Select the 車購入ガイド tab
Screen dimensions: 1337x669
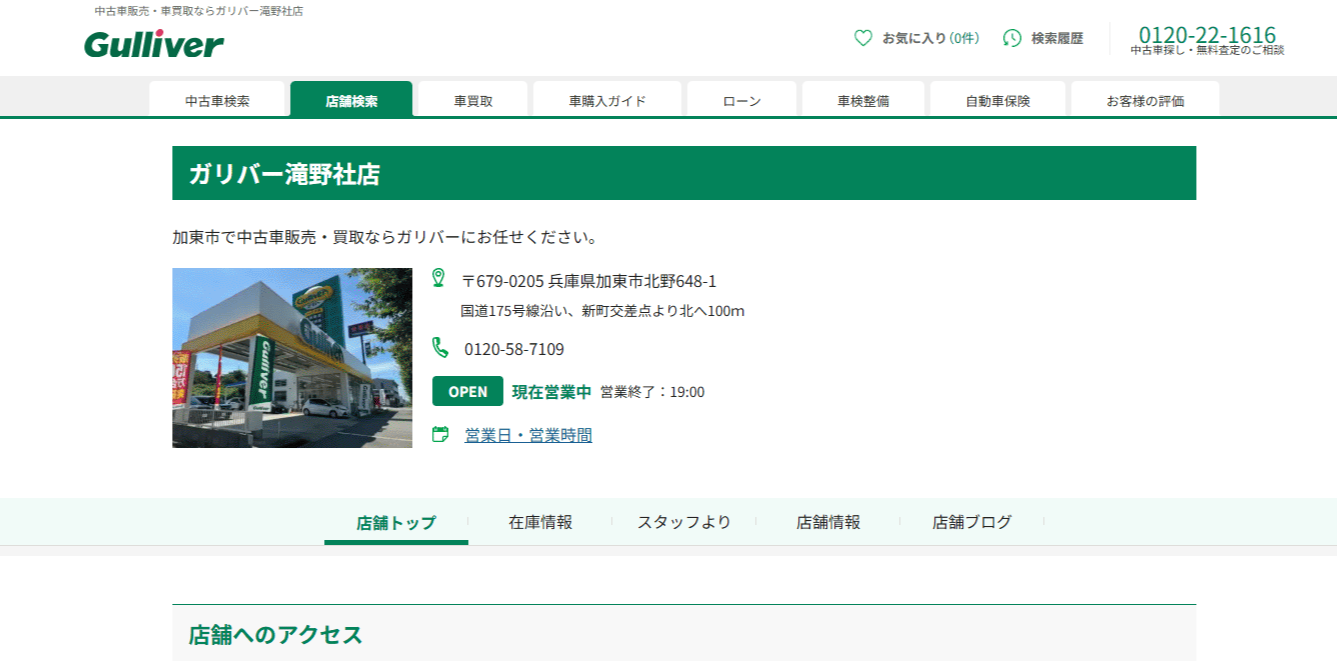tap(607, 100)
